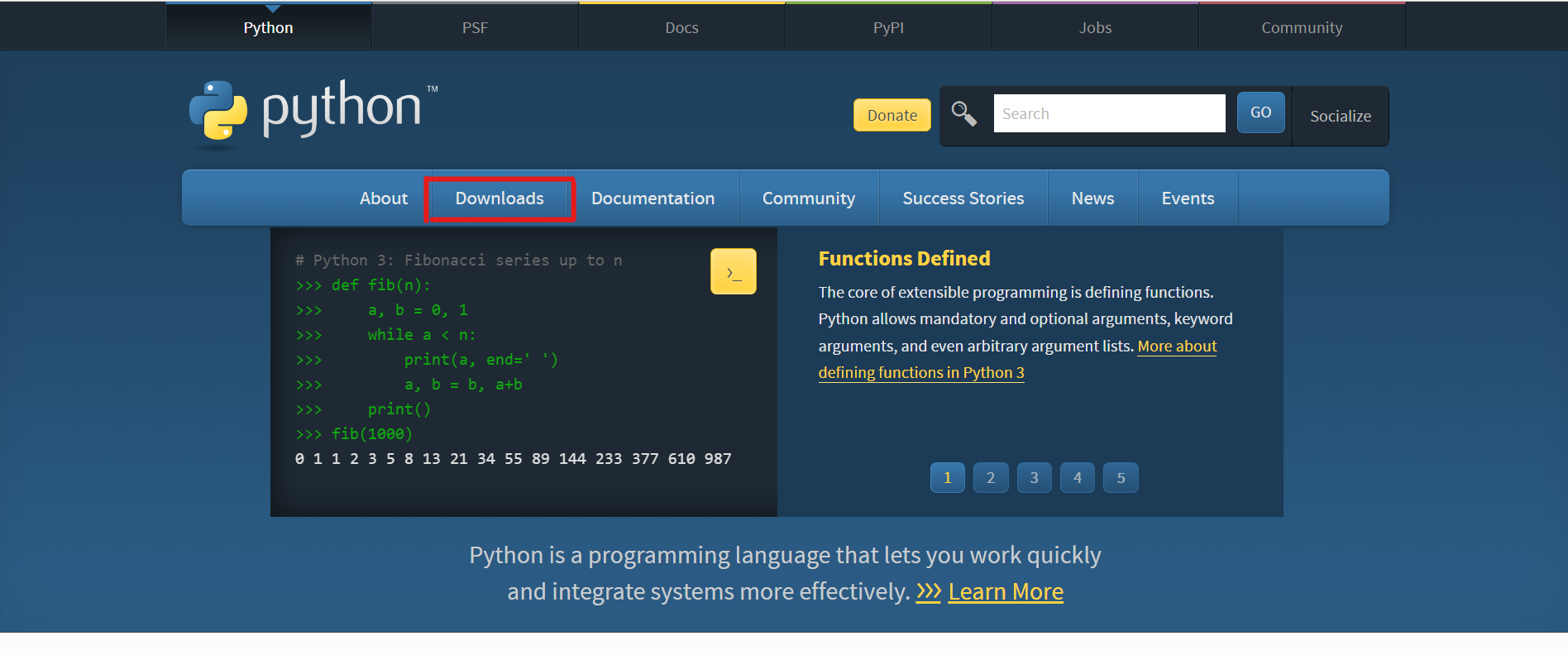Viewport: 1568px width, 655px height.
Task: Show slide 4 of the code carousel
Action: pos(1078,477)
